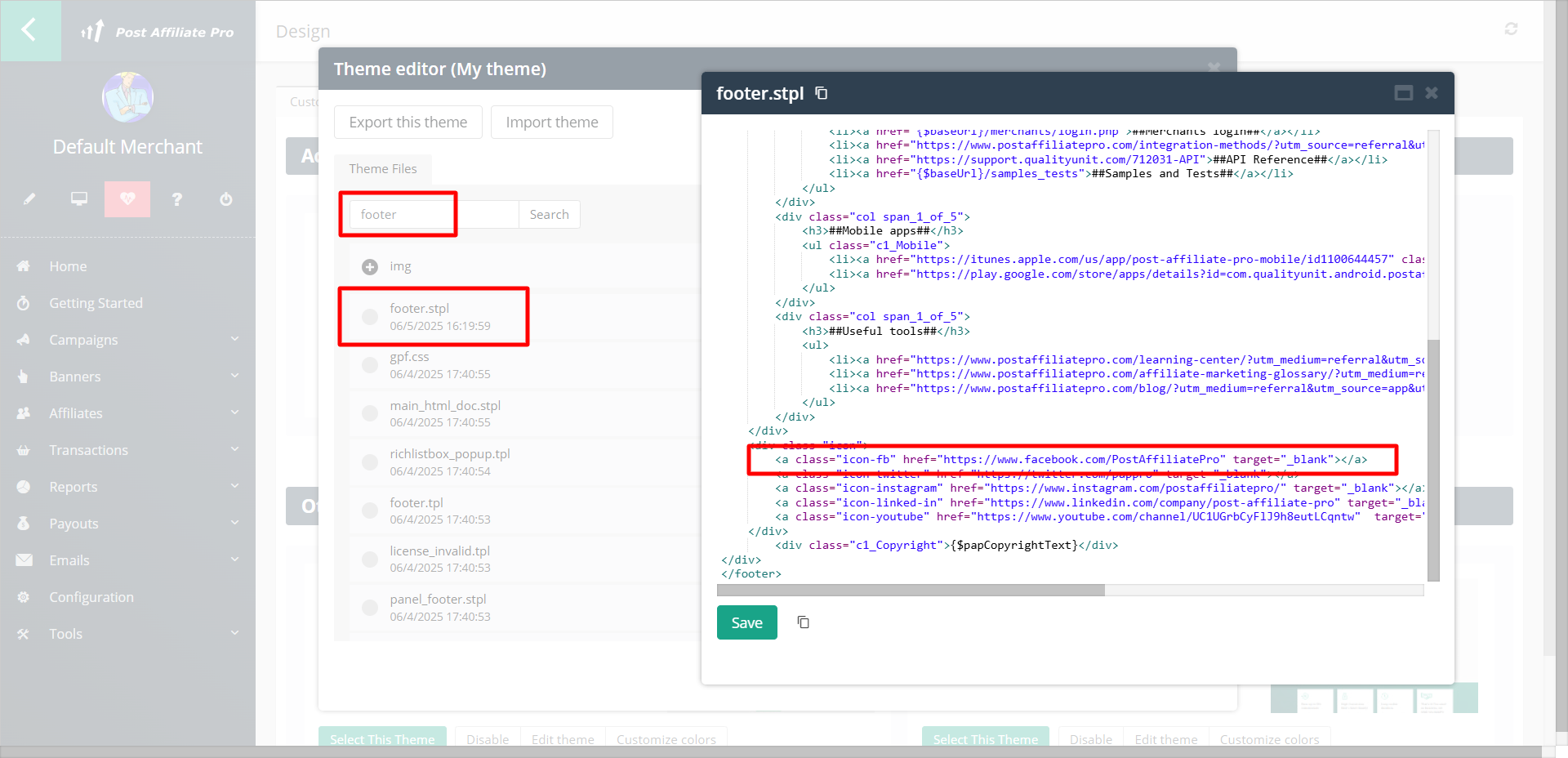Open the Campaigns sidebar menu
This screenshot has width=1568, height=758.
[83, 340]
